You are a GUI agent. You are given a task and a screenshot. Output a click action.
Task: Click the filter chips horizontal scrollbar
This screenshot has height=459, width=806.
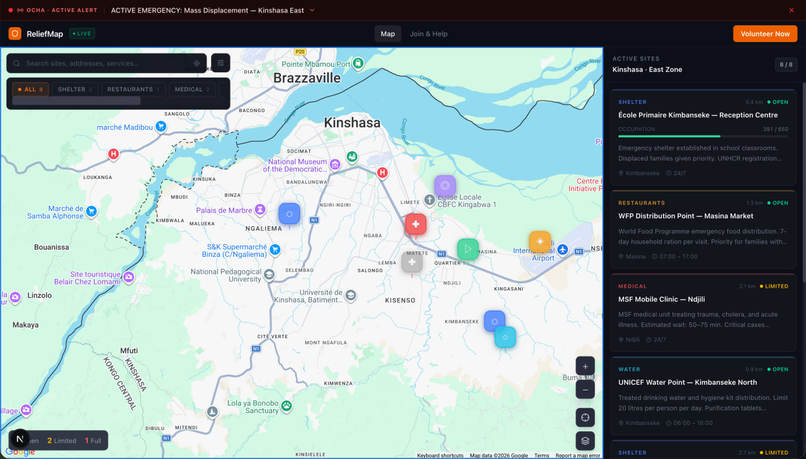[76, 101]
